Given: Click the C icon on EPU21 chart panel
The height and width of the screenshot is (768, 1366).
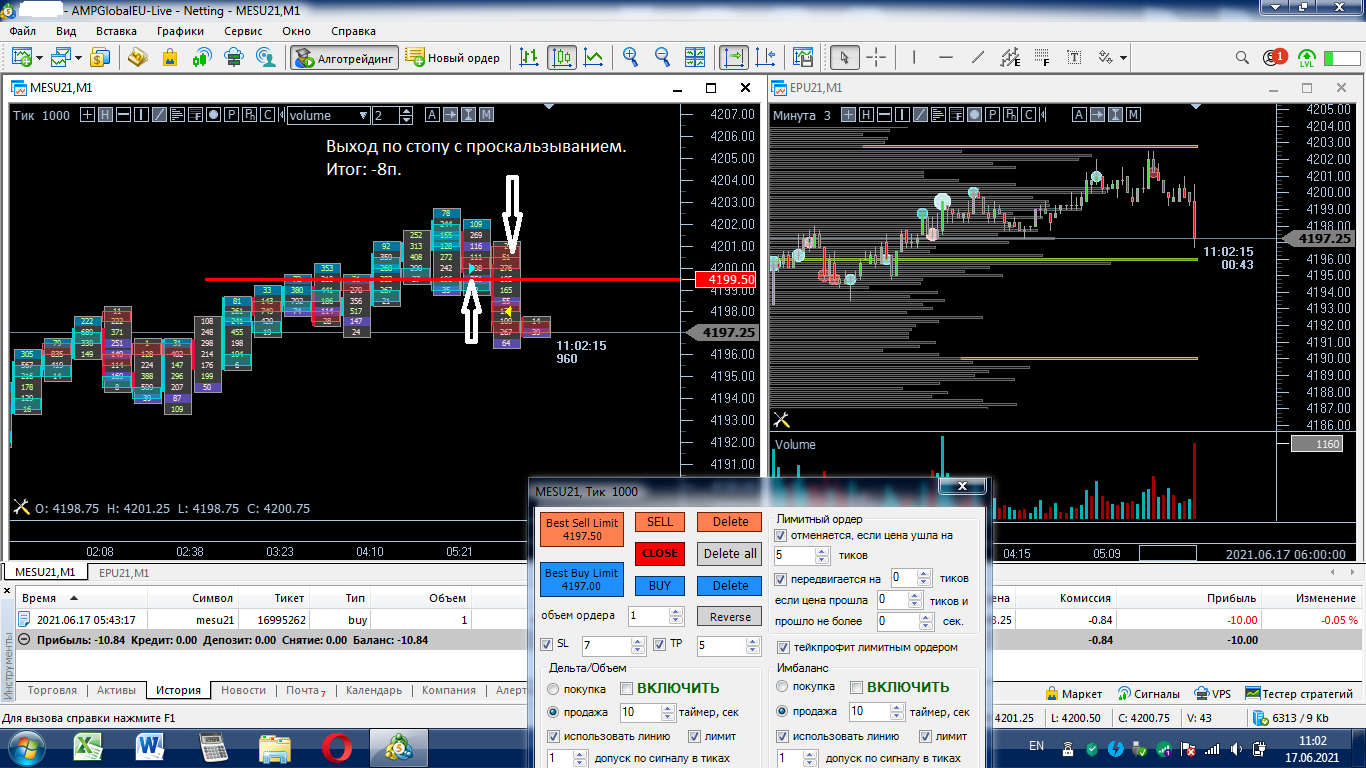Looking at the screenshot, I should tap(1027, 115).
